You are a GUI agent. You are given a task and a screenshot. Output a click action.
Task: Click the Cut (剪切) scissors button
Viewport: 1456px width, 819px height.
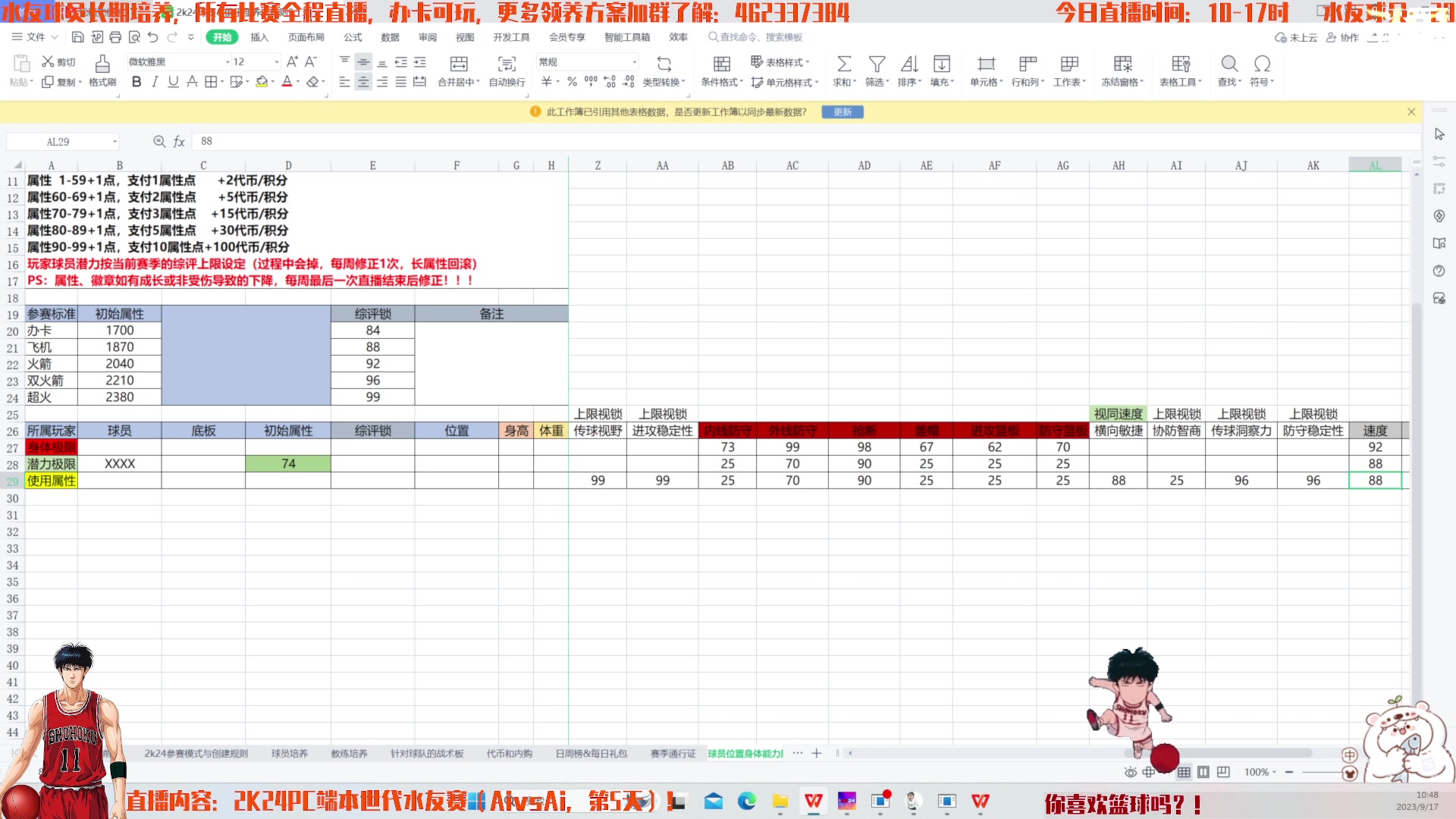point(58,61)
